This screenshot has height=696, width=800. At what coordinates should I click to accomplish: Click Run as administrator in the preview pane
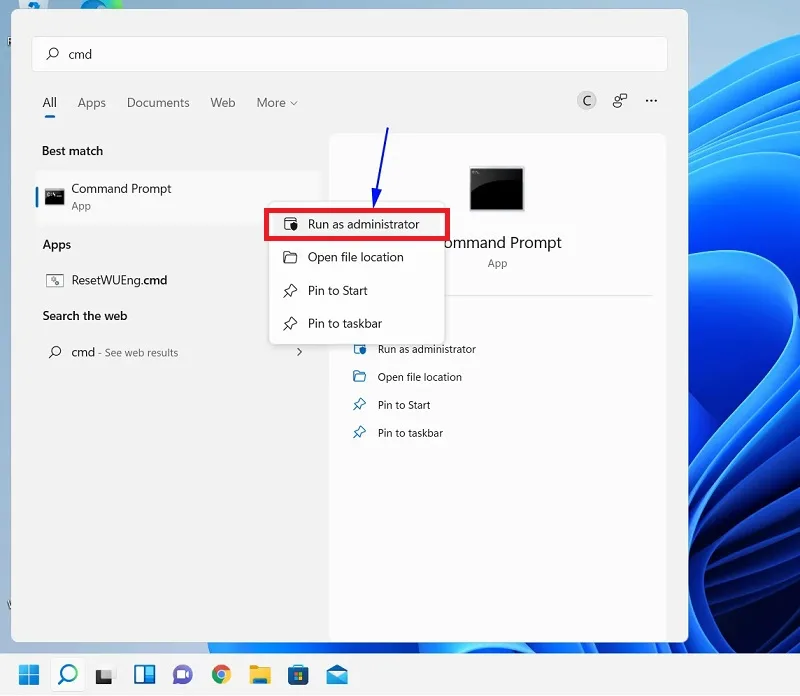427,349
